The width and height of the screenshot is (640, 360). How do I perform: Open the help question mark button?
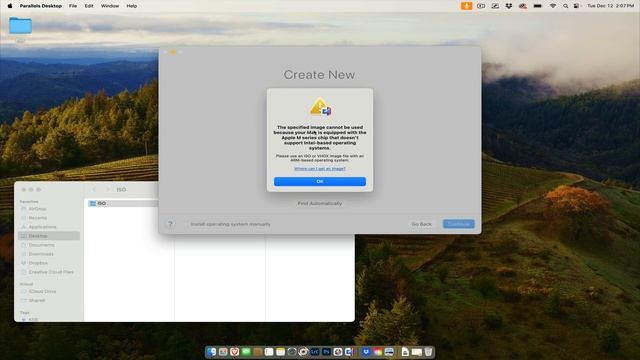coord(171,224)
